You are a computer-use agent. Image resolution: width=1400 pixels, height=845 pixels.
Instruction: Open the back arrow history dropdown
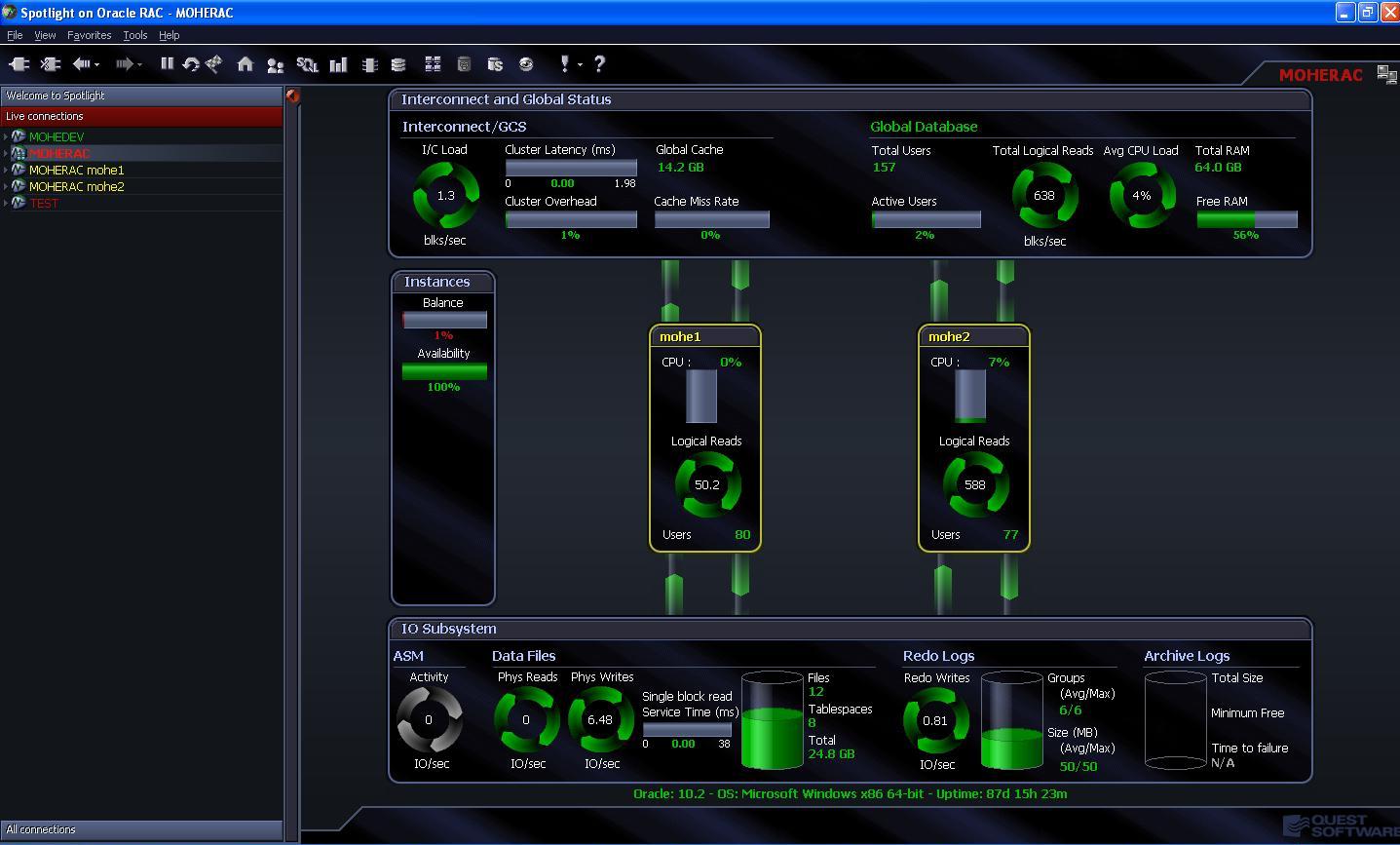coord(97,65)
